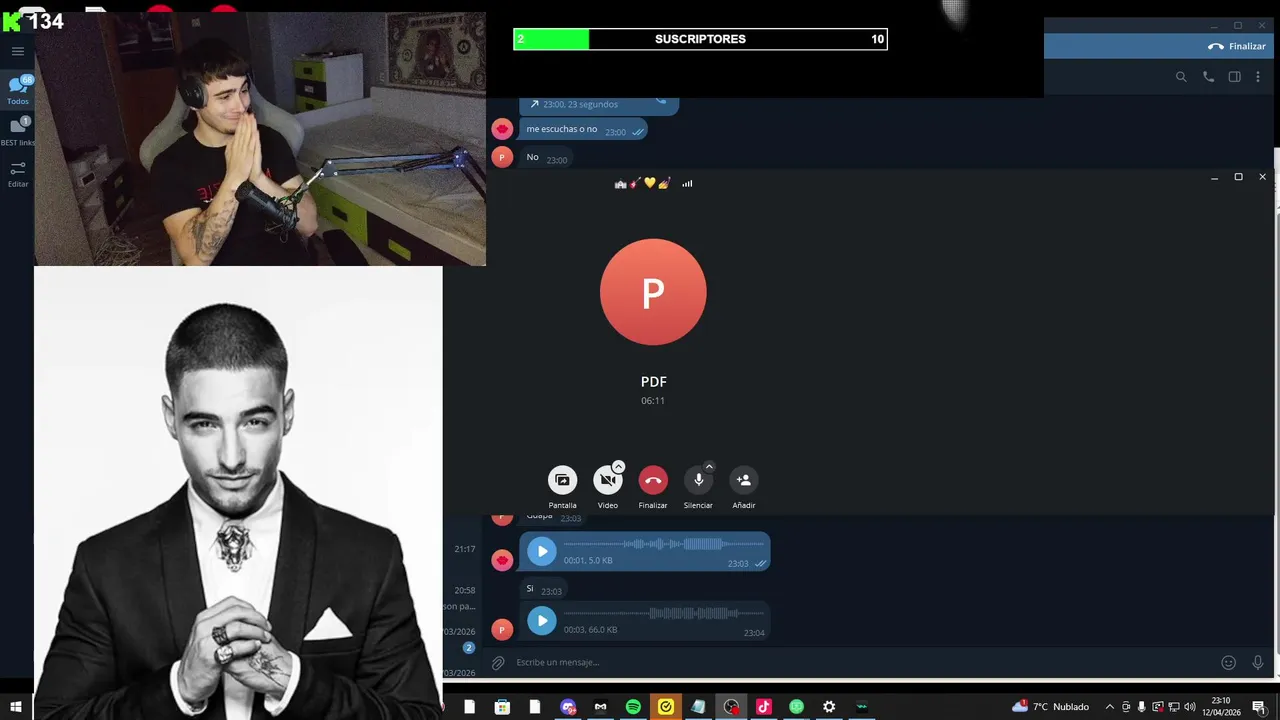Select the 'BEST links' chat folder
This screenshot has width=1280, height=720.
tap(18, 131)
